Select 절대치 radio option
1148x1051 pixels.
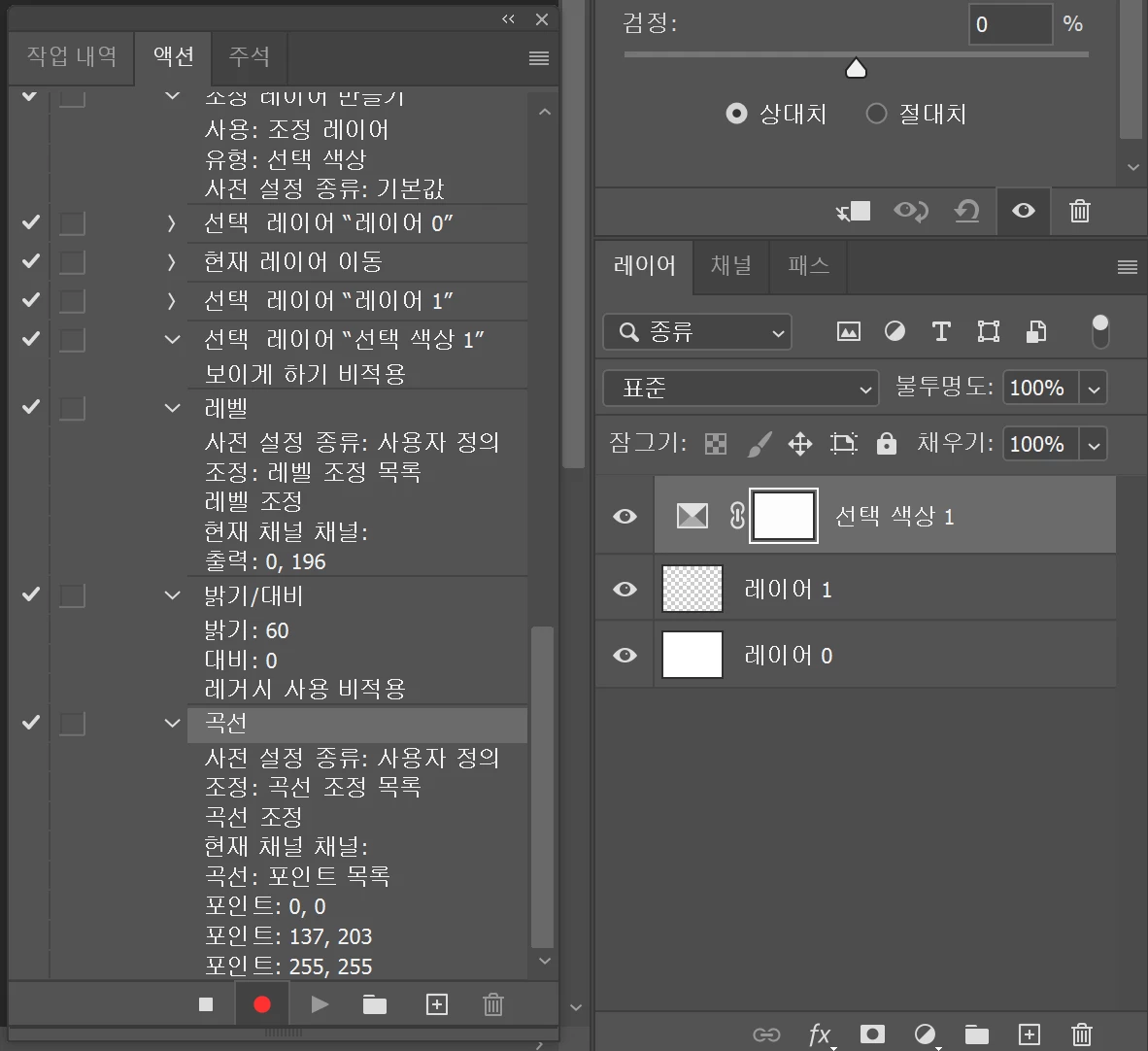coord(876,114)
